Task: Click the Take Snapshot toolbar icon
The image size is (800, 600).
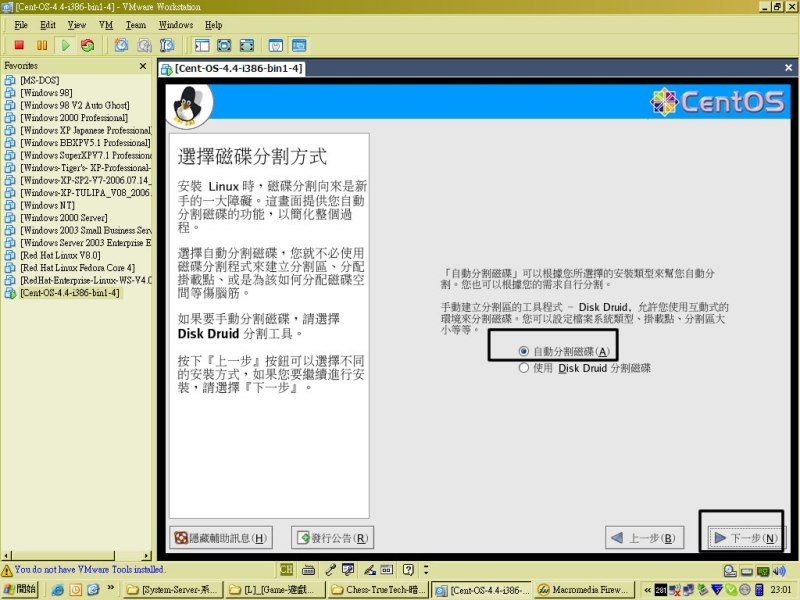Action: [121, 45]
